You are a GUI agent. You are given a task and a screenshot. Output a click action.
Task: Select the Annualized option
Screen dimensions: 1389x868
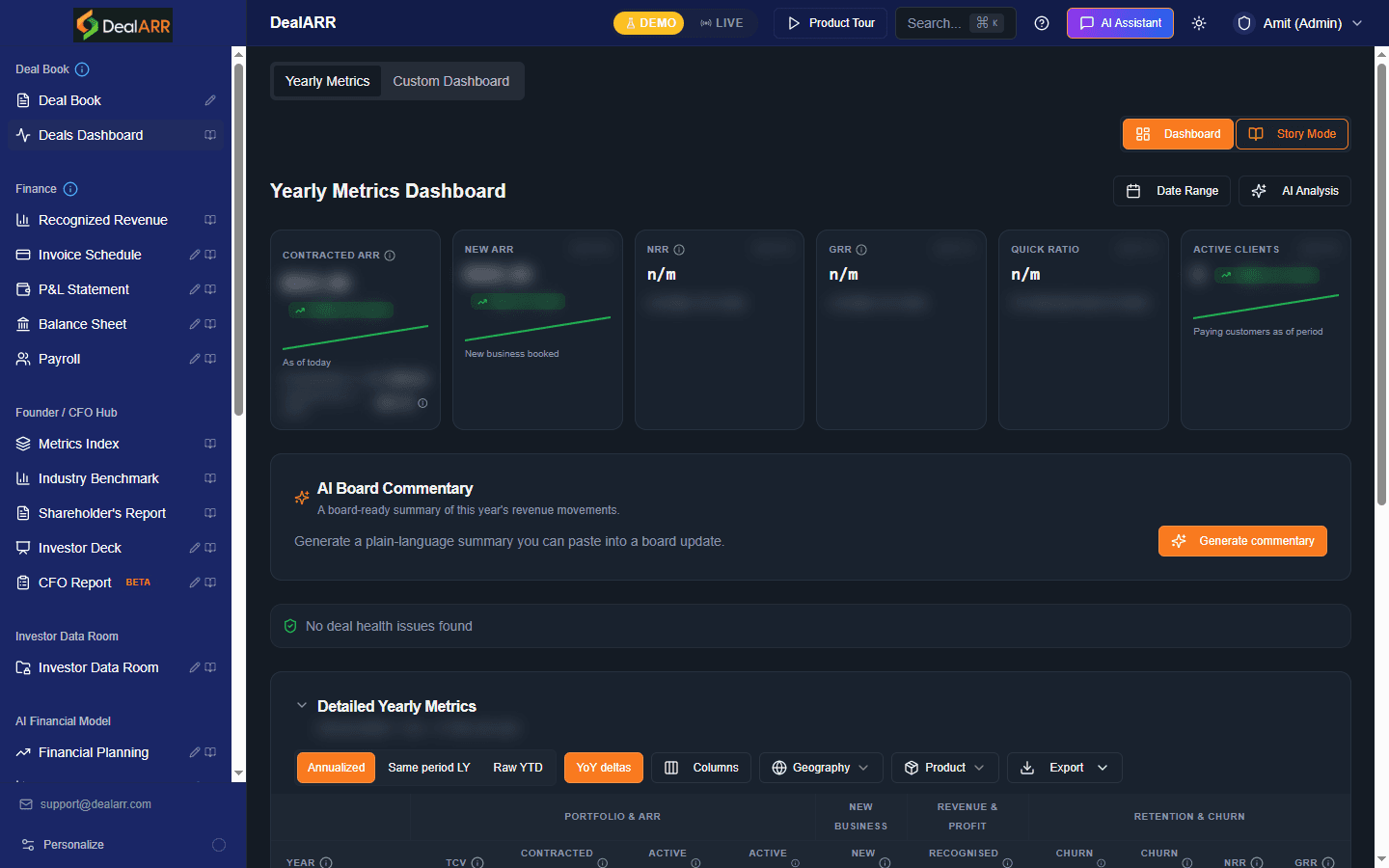[336, 768]
